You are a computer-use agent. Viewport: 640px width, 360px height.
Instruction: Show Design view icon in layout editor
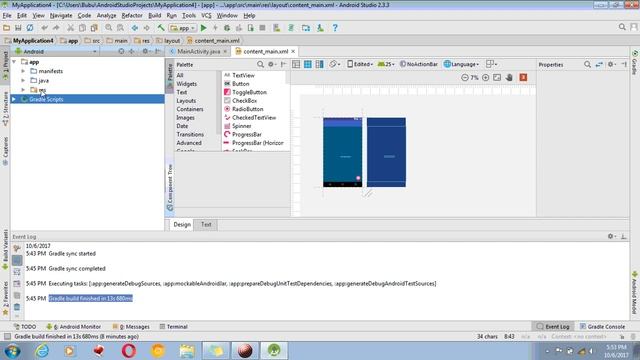point(296,64)
